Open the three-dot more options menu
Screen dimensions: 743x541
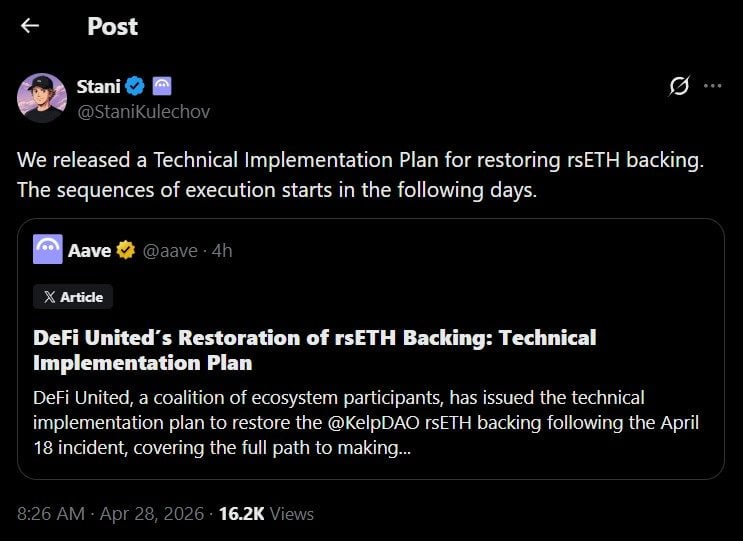[712, 86]
